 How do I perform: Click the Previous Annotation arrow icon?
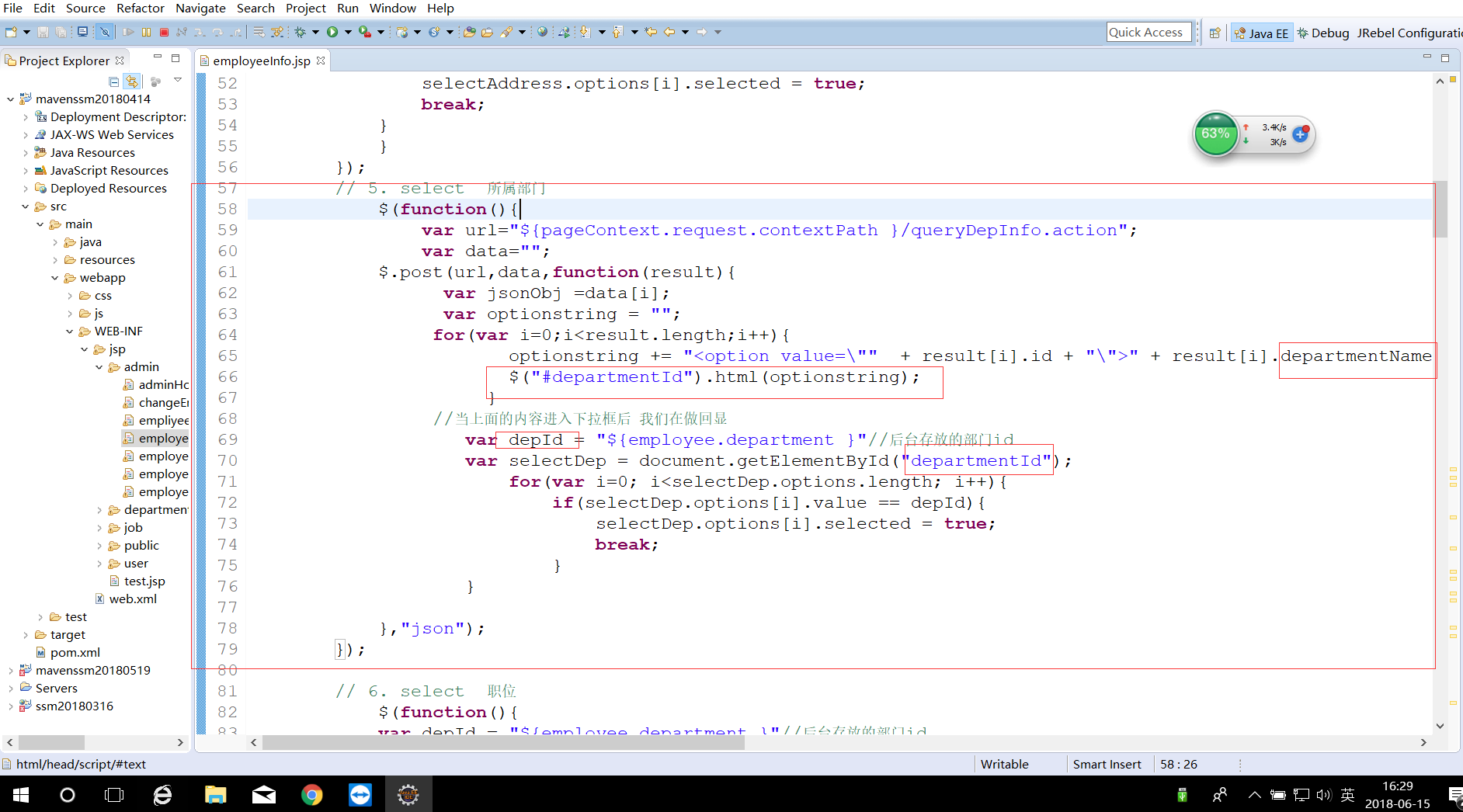[617, 32]
